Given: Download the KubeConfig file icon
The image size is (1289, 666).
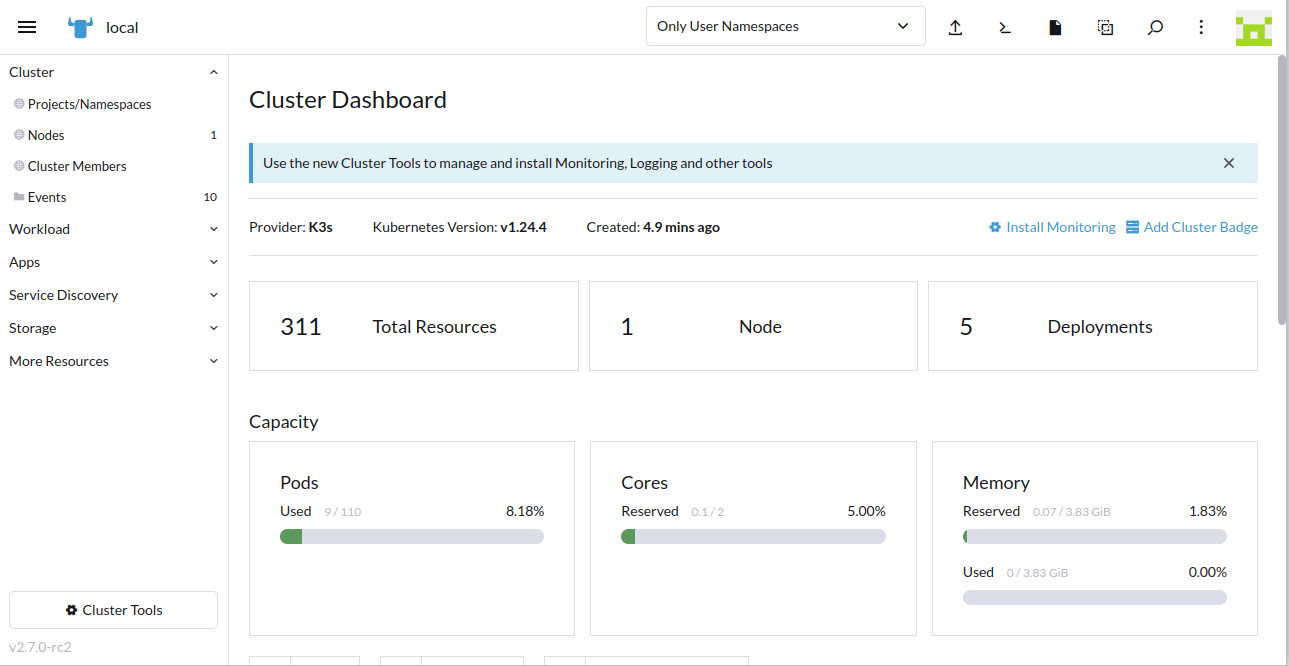Looking at the screenshot, I should [1055, 28].
